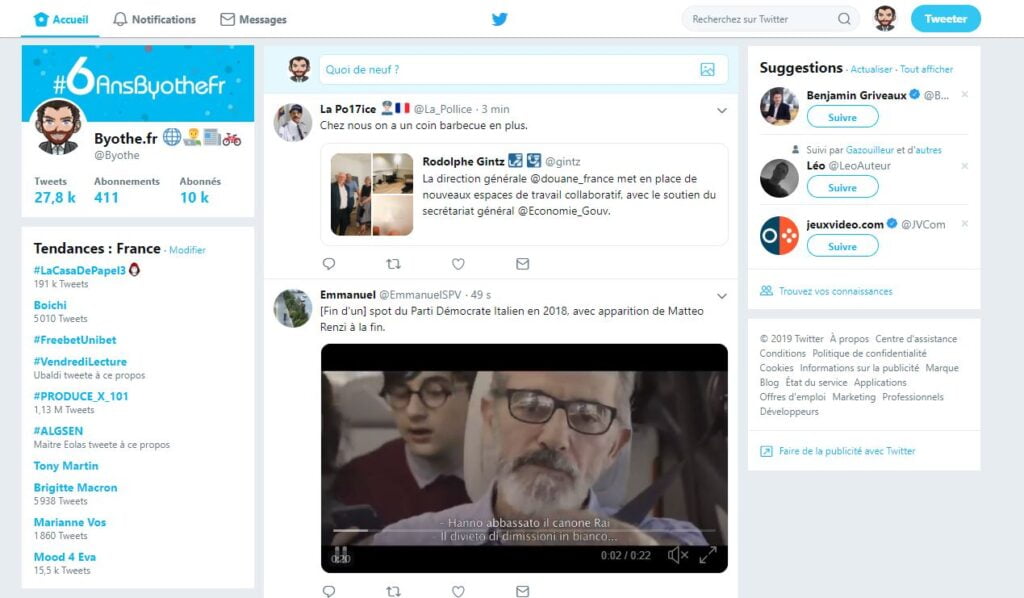Screen dimensions: 1024x598
Task: Open La Po17ice profile avatar
Action: tap(292, 122)
